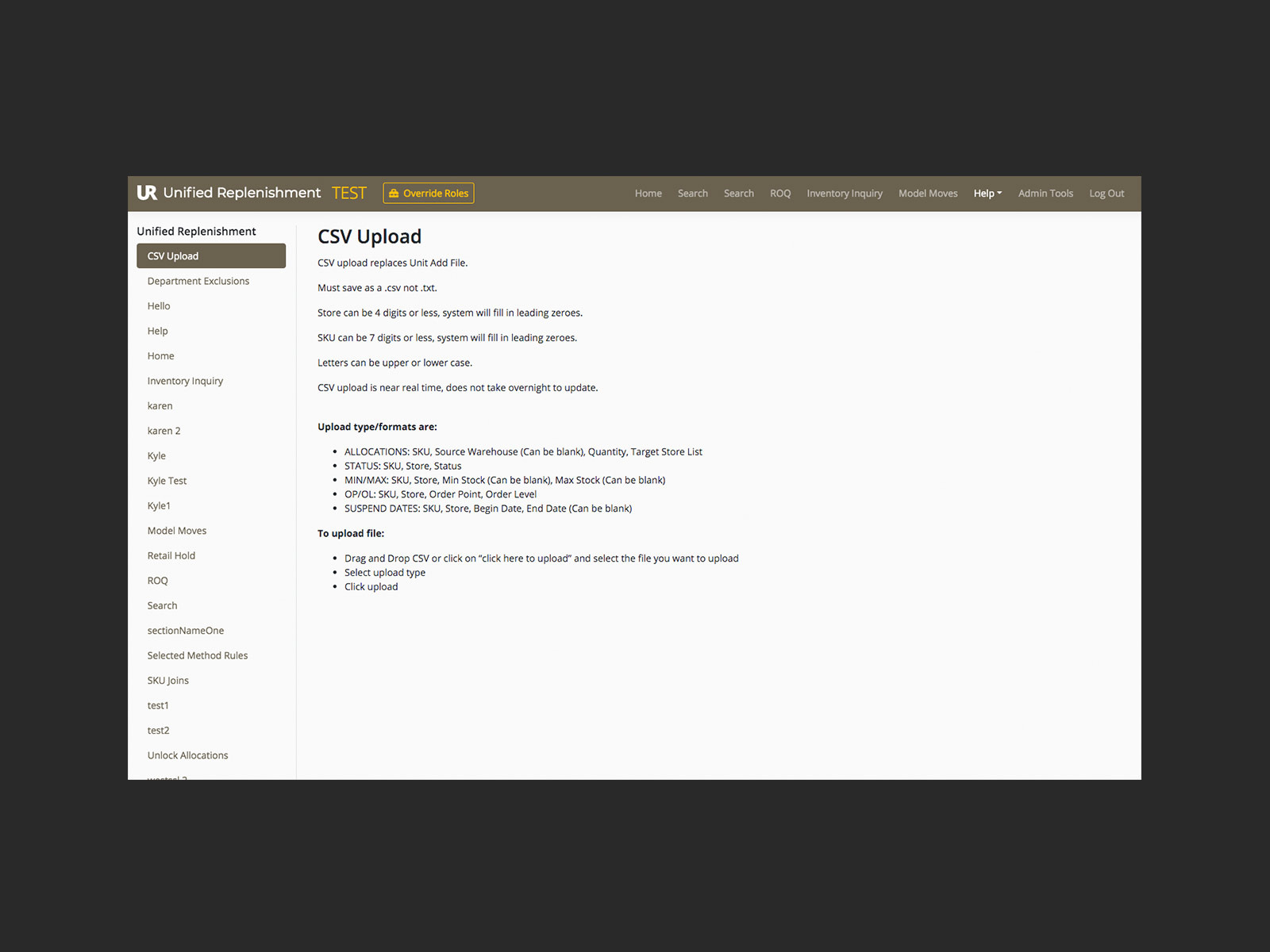Image resolution: width=1270 pixels, height=952 pixels.
Task: Click the TEST environment label
Action: click(349, 193)
